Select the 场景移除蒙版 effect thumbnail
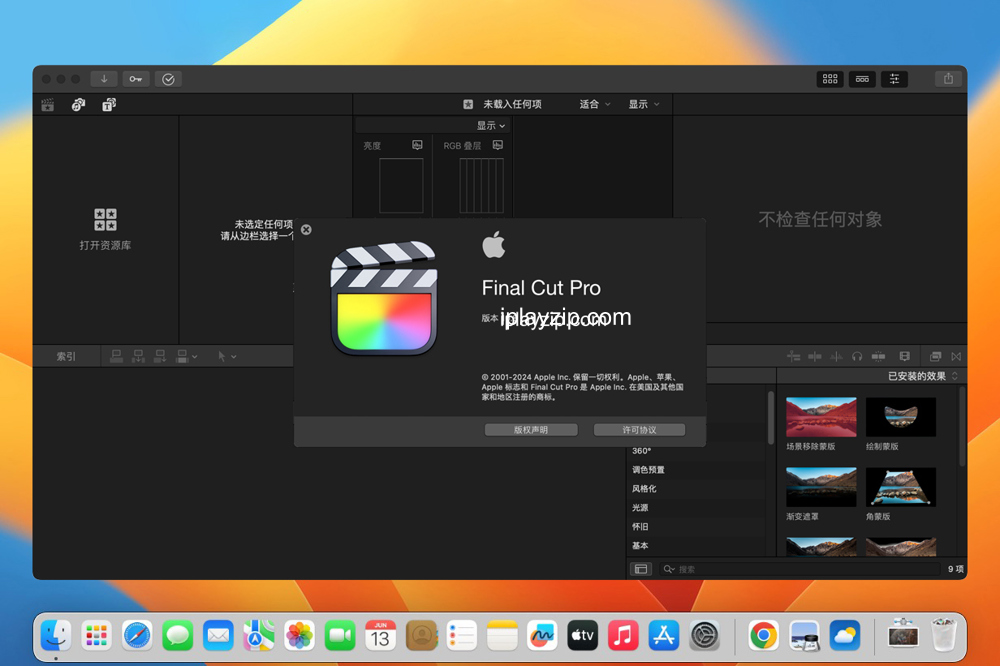Image resolution: width=1000 pixels, height=666 pixels. [x=821, y=417]
